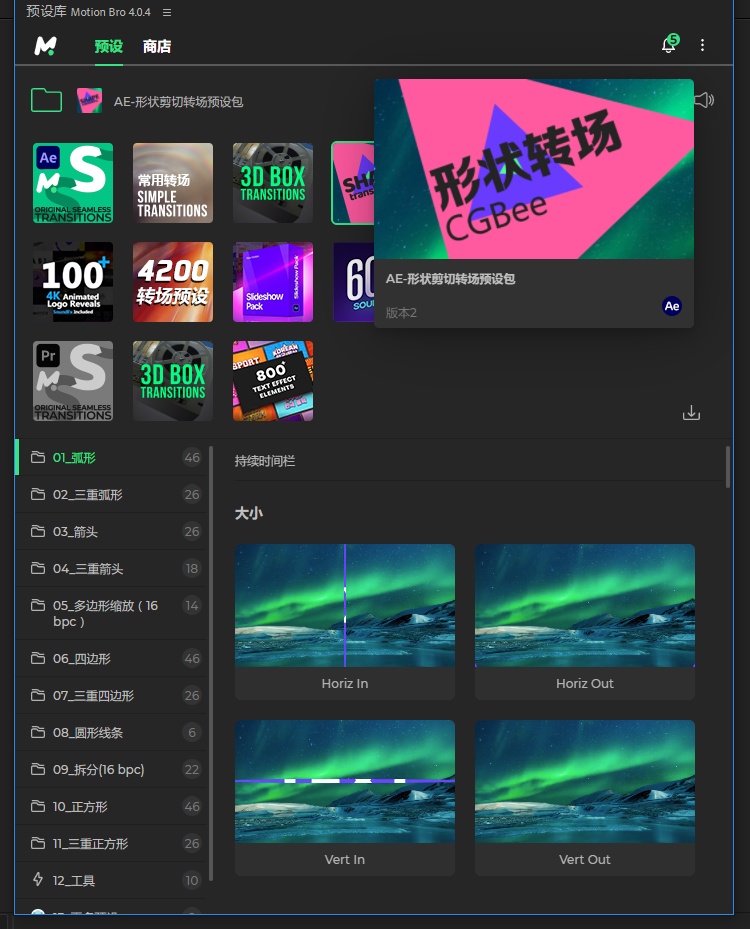Screen dimensions: 750x929
Task: Click the 版本2 label in preview card
Action: coord(401,313)
